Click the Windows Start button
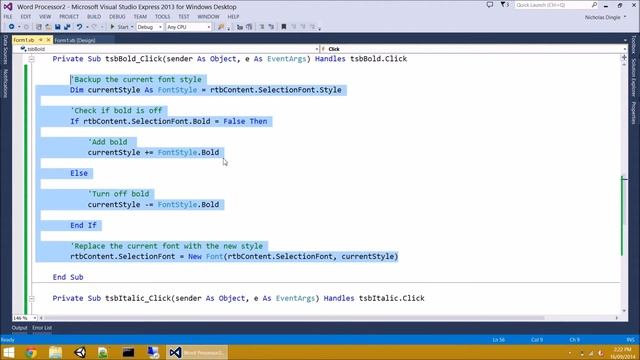The image size is (640, 360). tap(9, 352)
